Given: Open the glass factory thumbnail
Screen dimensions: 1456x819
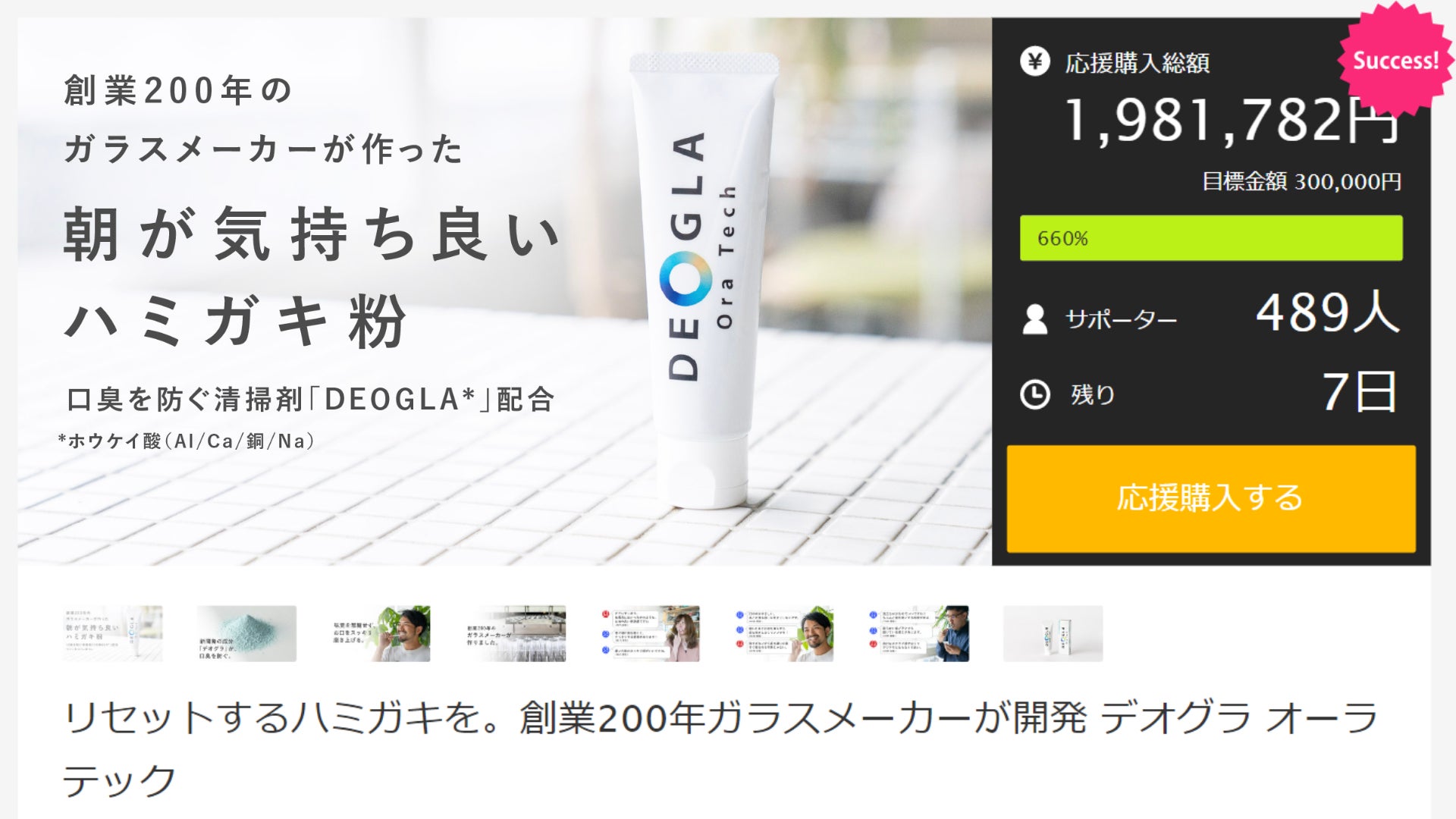Looking at the screenshot, I should 516,633.
